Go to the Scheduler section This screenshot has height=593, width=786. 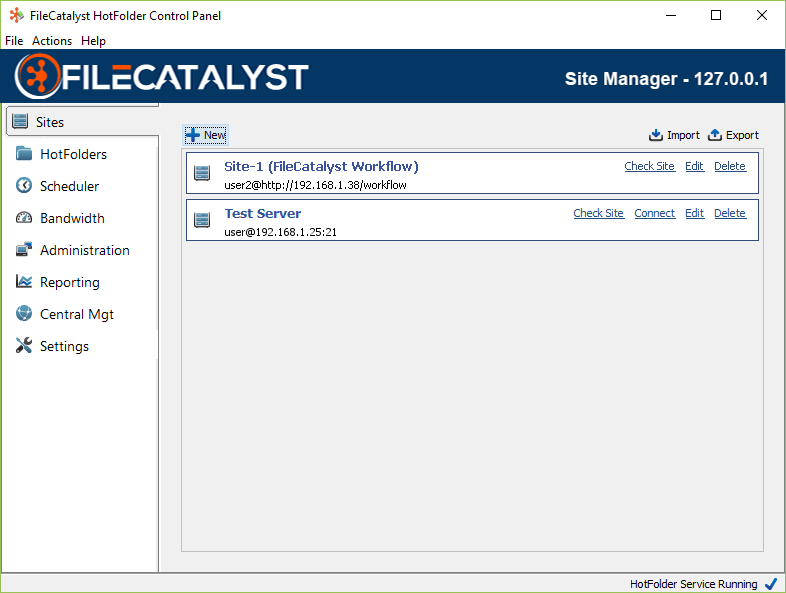[69, 186]
